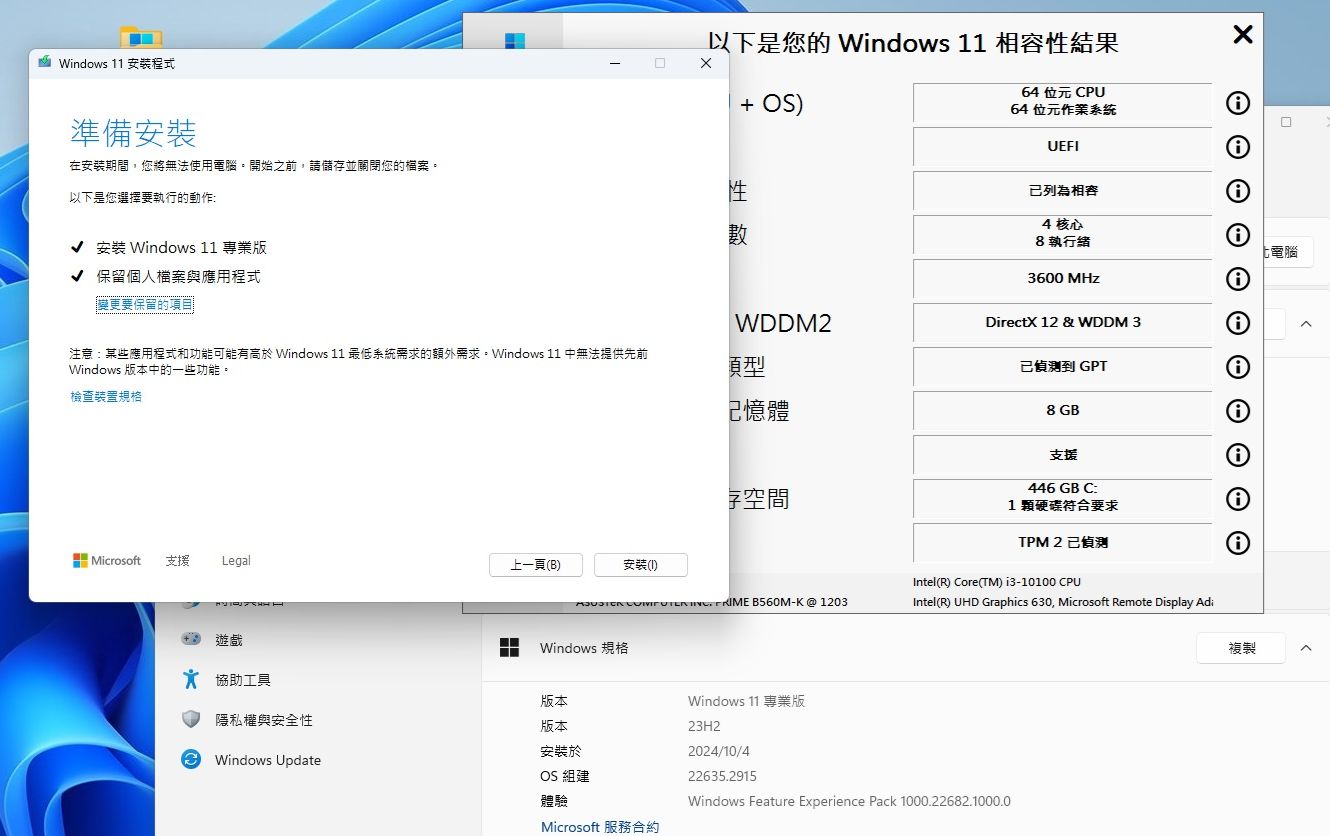1330x836 pixels.
Task: Select 安裝 Windows 11 專業版 line
Action: 182,248
